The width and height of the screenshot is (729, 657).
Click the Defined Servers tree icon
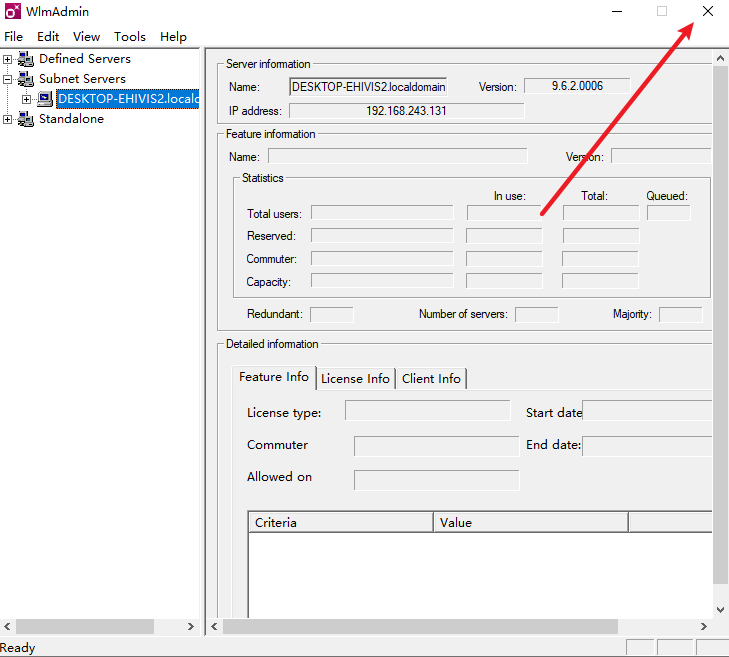pos(25,59)
